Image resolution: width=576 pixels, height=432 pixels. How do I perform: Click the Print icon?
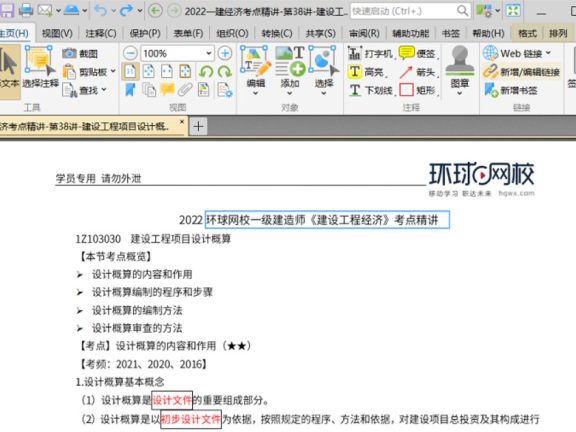26,10
